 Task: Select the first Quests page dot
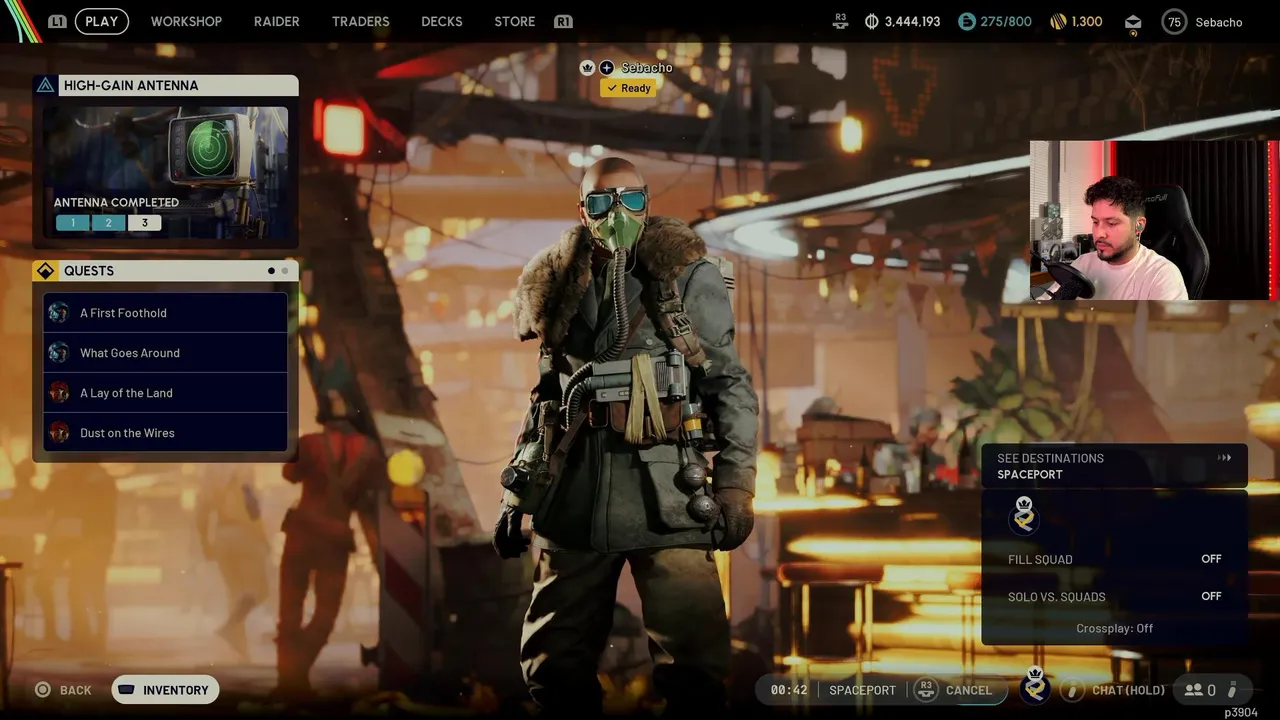(x=271, y=271)
